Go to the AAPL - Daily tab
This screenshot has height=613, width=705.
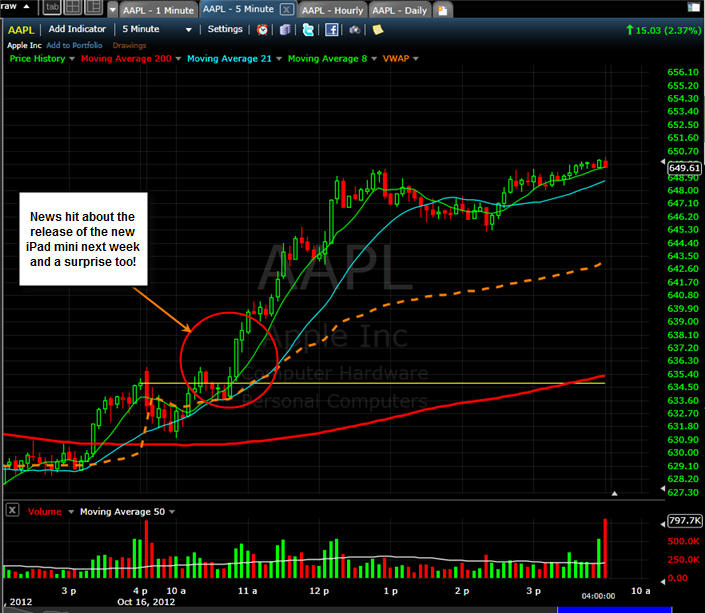pos(399,10)
